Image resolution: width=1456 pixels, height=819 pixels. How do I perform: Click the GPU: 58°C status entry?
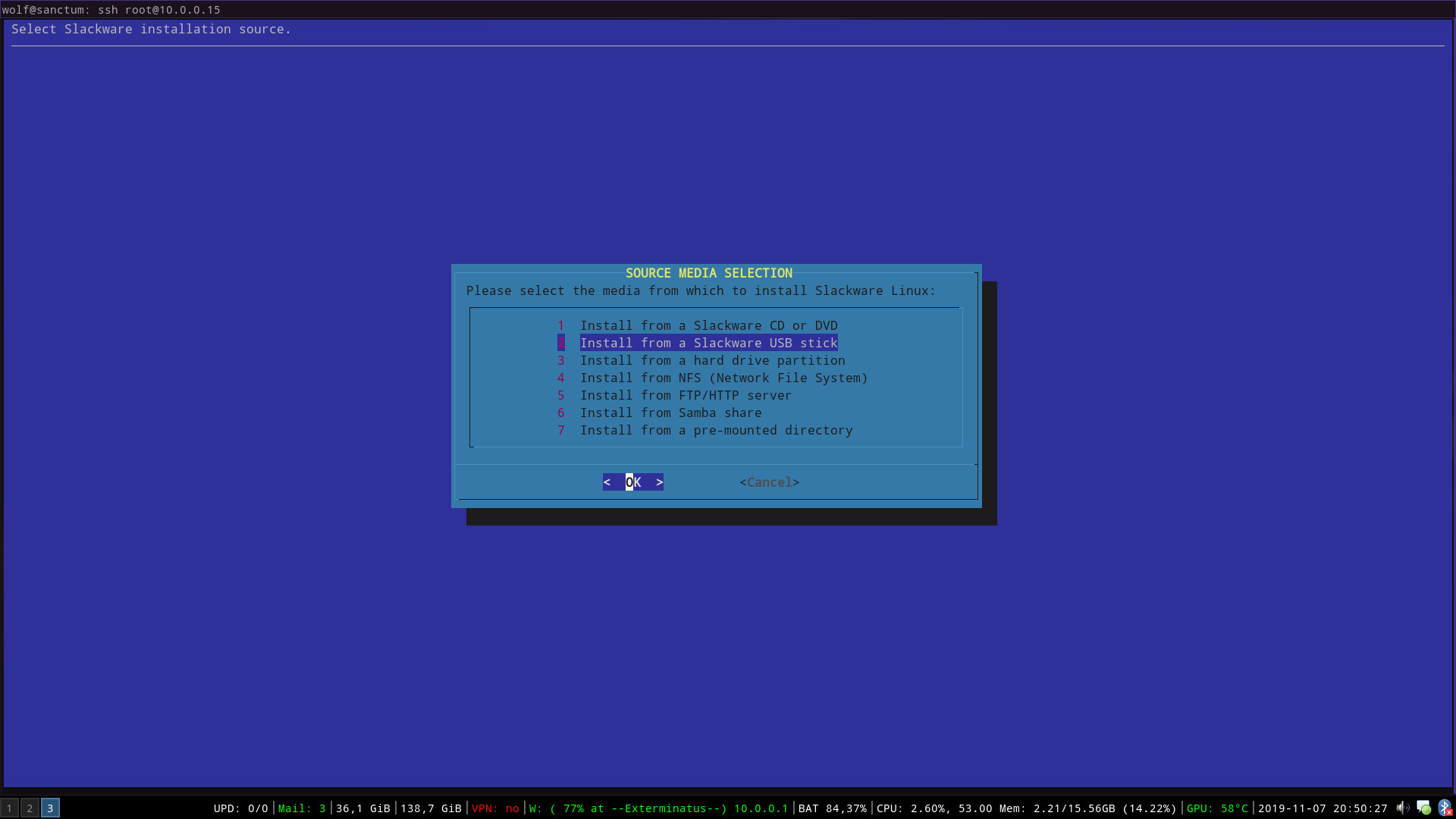point(1217,808)
